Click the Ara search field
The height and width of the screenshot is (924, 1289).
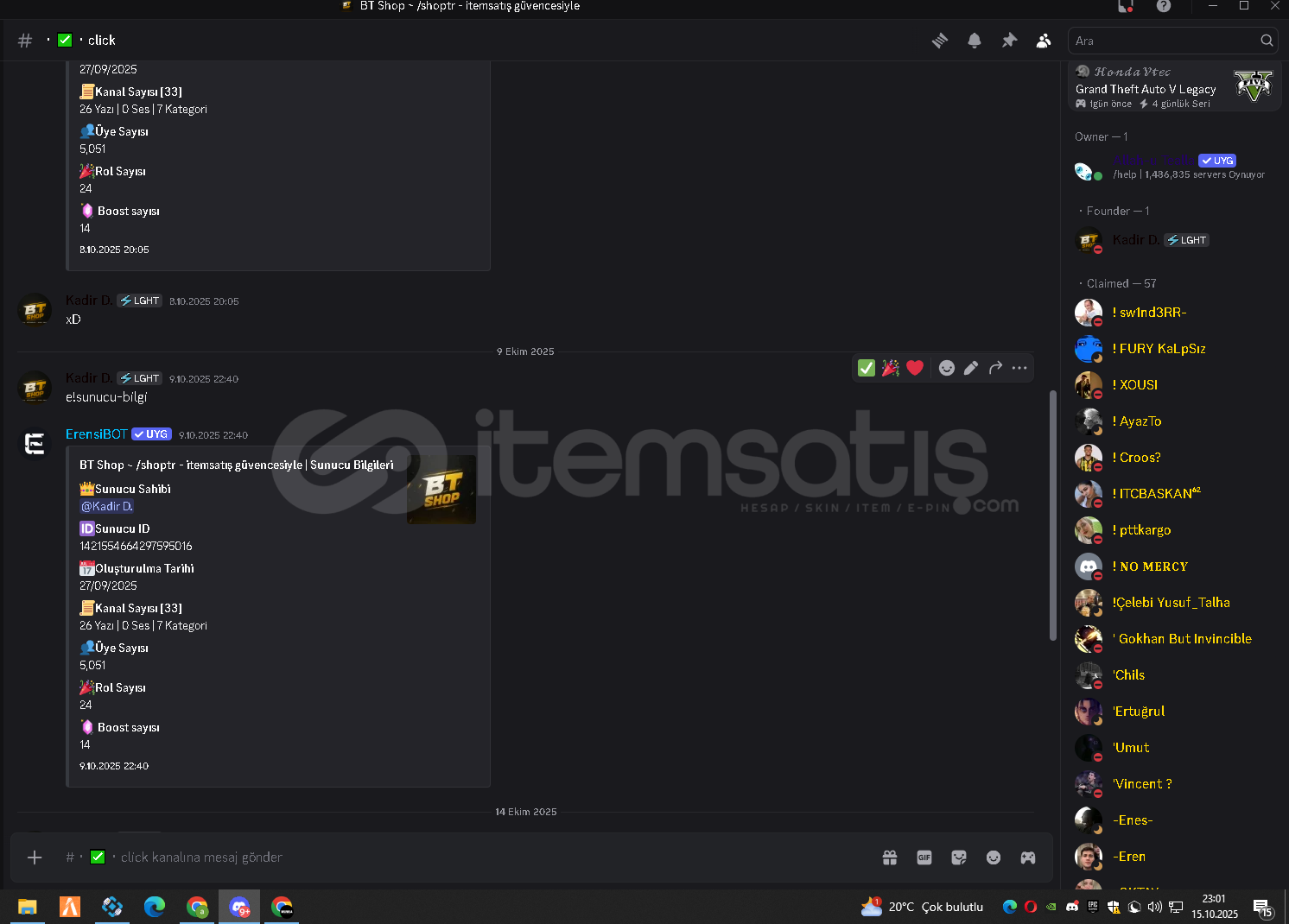tap(1172, 41)
